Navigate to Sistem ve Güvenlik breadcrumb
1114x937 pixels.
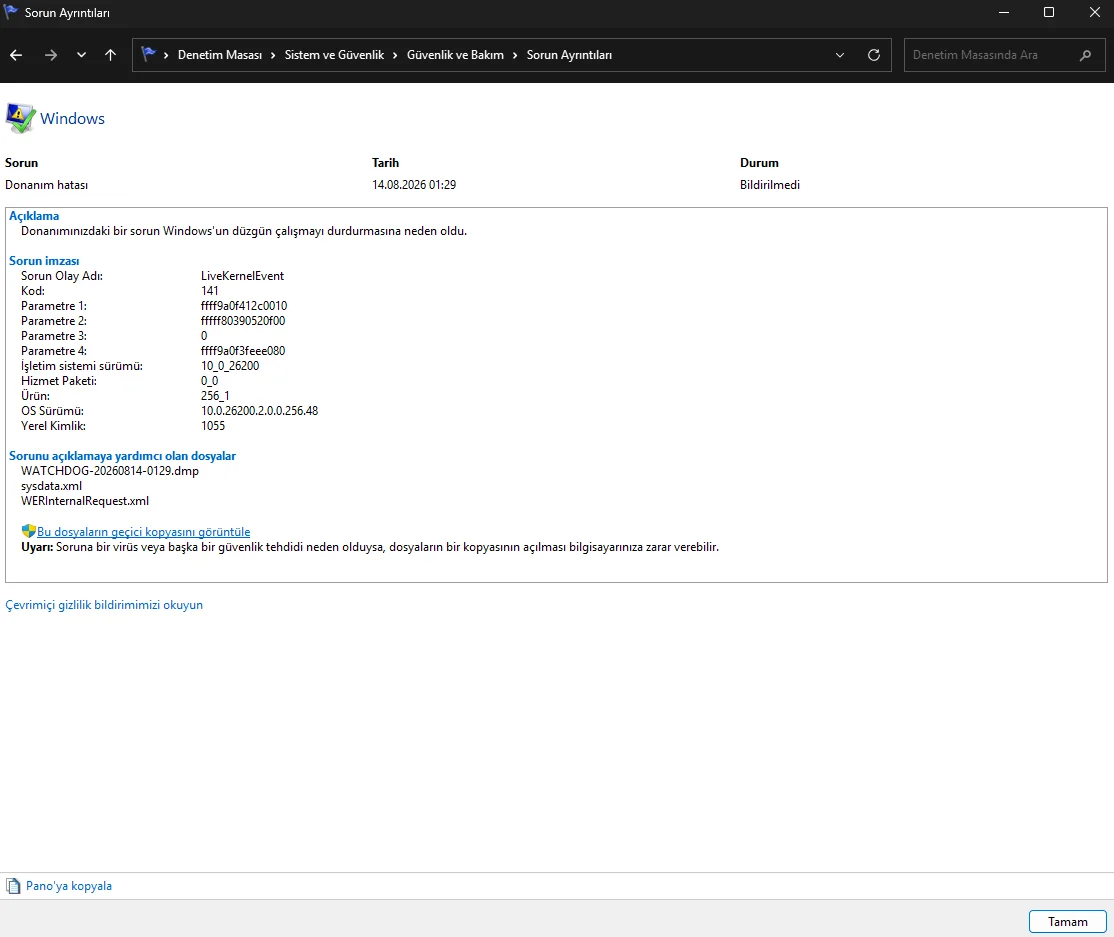click(334, 55)
